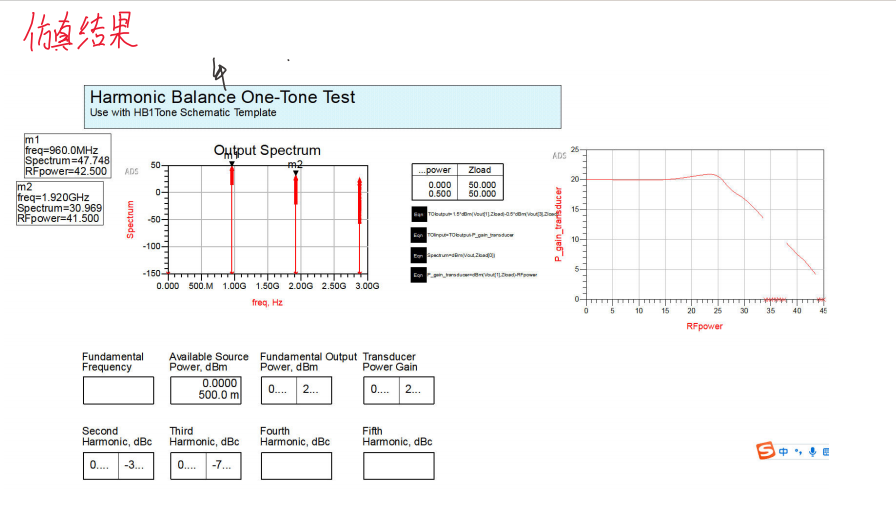The image size is (896, 520).
Task: Click the Fifth Harmonic, dBc label
Action: pyautogui.click(x=397, y=437)
